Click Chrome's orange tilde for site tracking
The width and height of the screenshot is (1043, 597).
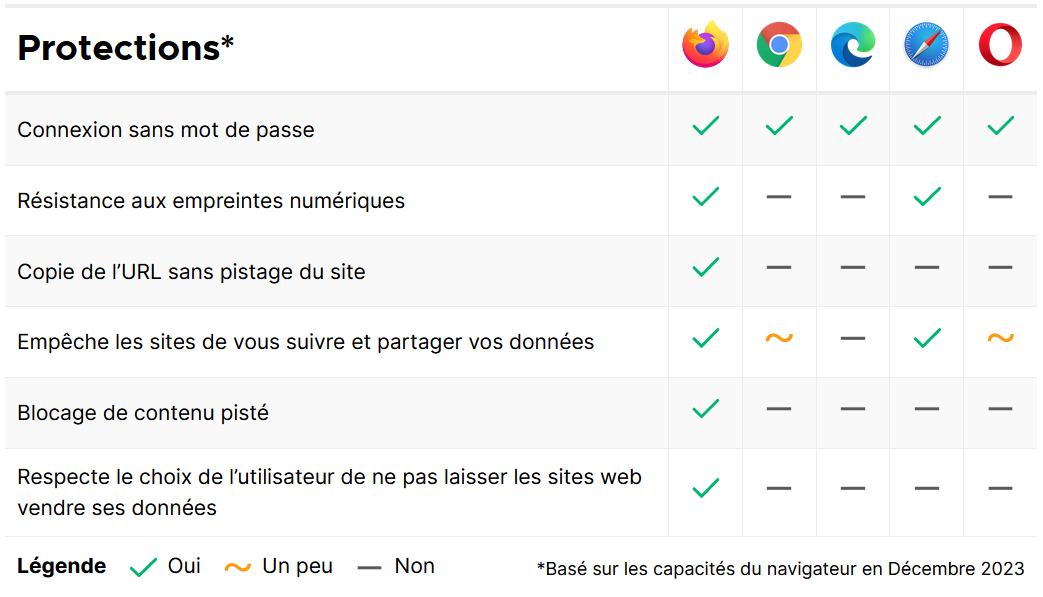coord(779,338)
